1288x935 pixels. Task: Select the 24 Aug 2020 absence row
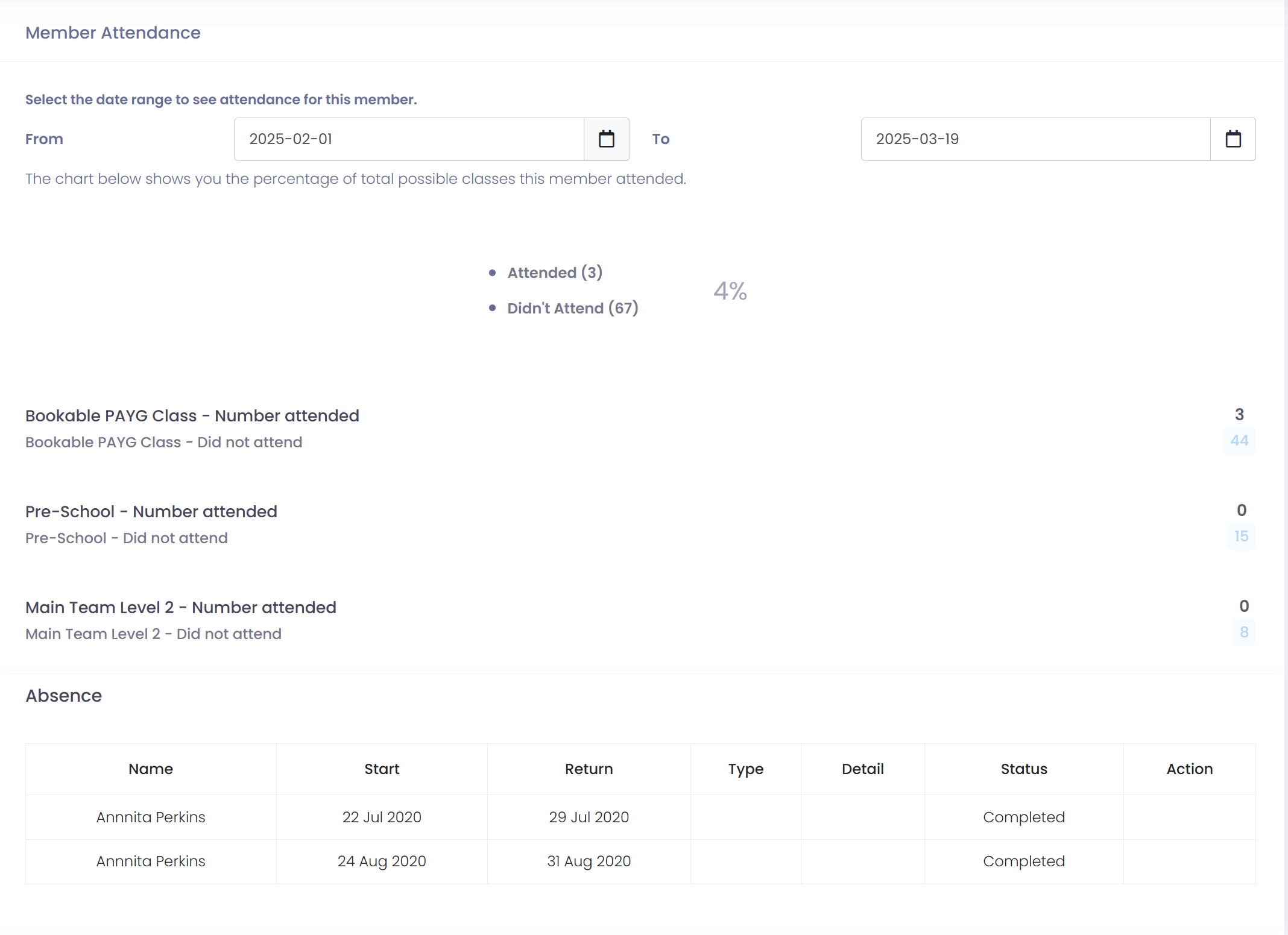click(382, 861)
